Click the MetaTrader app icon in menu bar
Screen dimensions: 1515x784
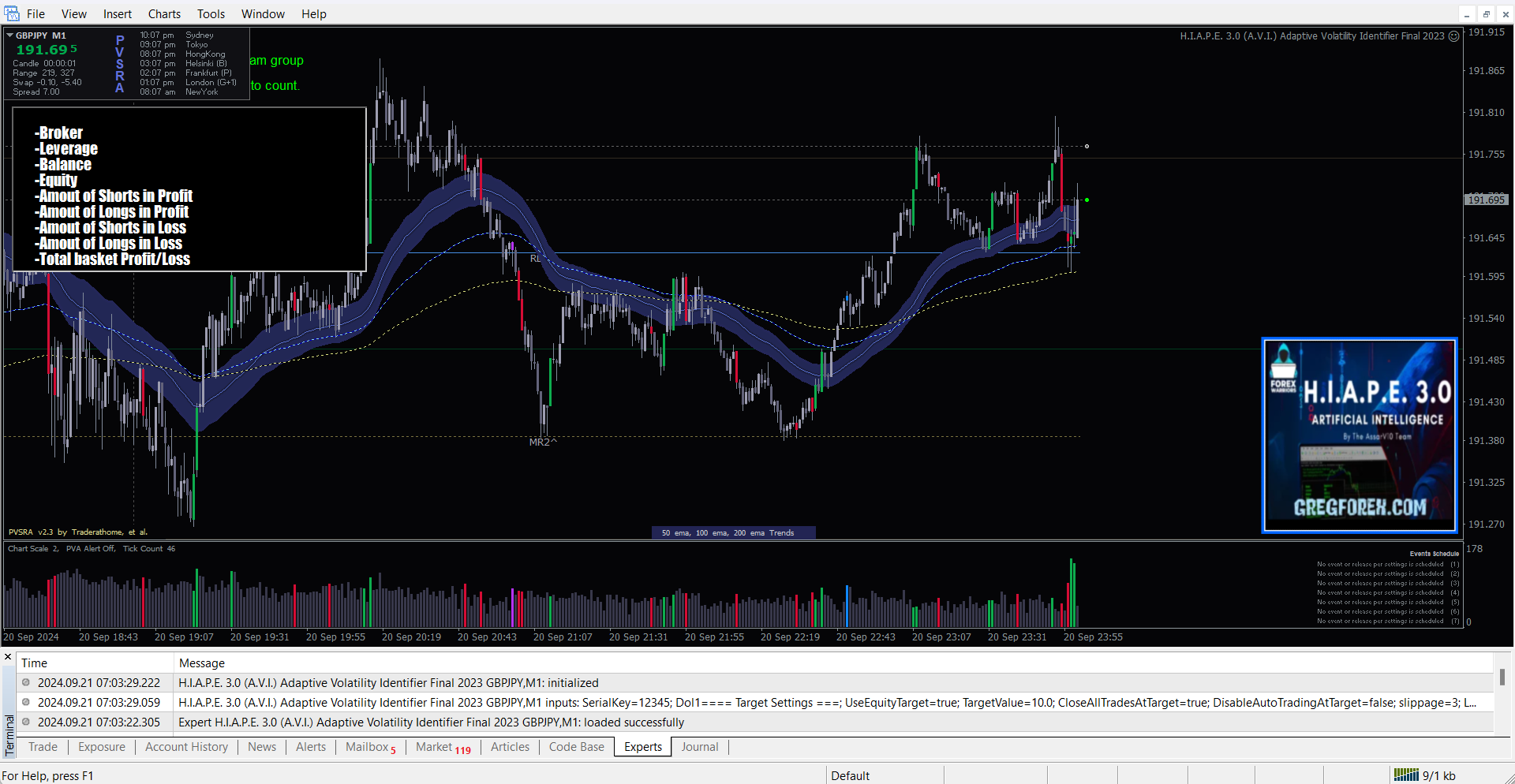pos(11,13)
